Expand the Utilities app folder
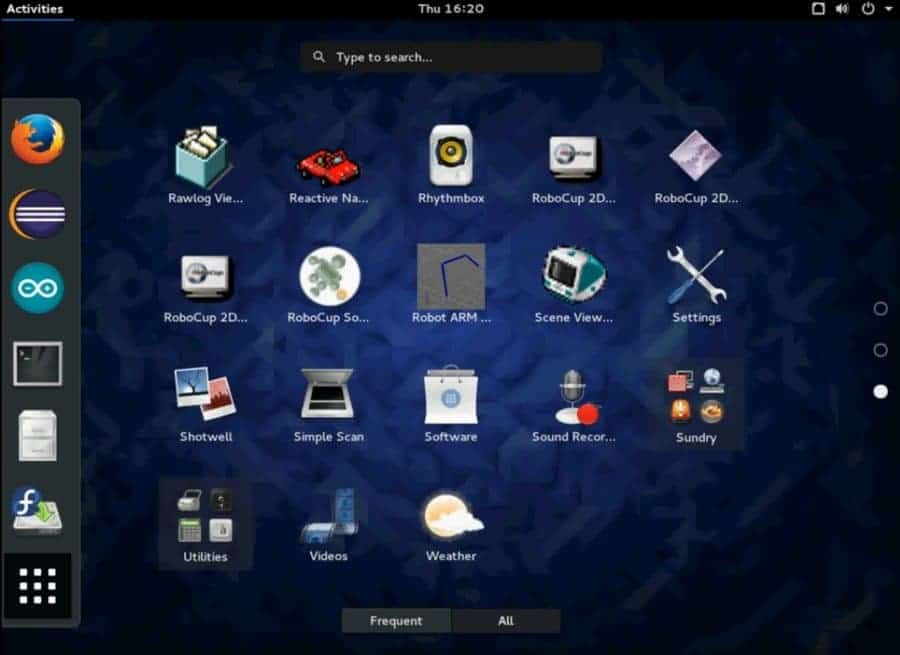The height and width of the screenshot is (655, 900). [x=205, y=525]
